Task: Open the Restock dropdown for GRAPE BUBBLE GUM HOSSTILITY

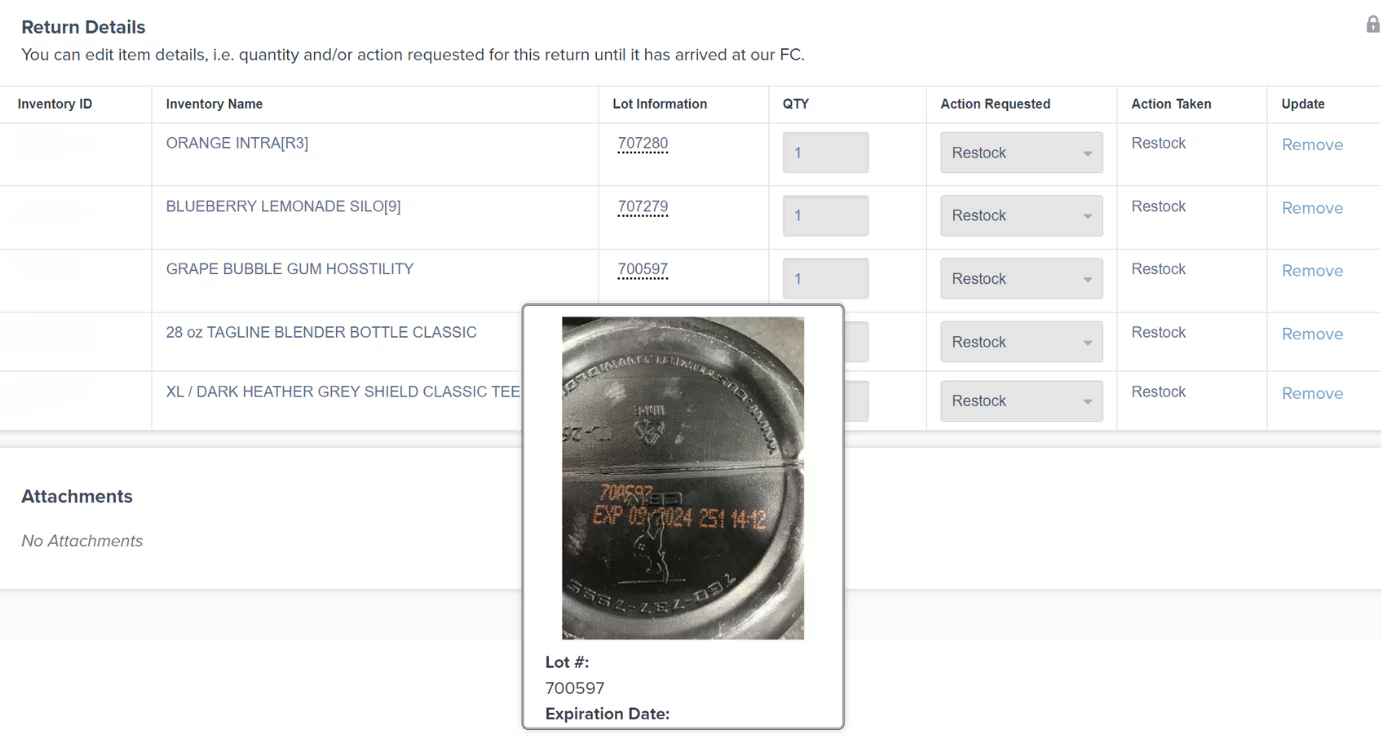Action: pyautogui.click(x=1020, y=278)
